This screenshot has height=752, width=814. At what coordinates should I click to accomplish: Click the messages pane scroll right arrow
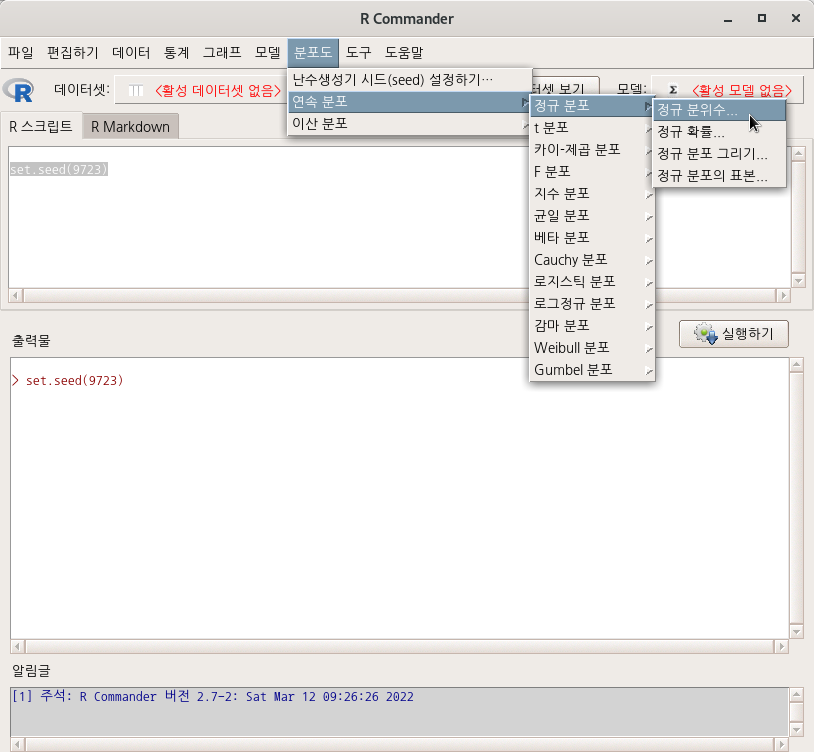[x=781, y=744]
